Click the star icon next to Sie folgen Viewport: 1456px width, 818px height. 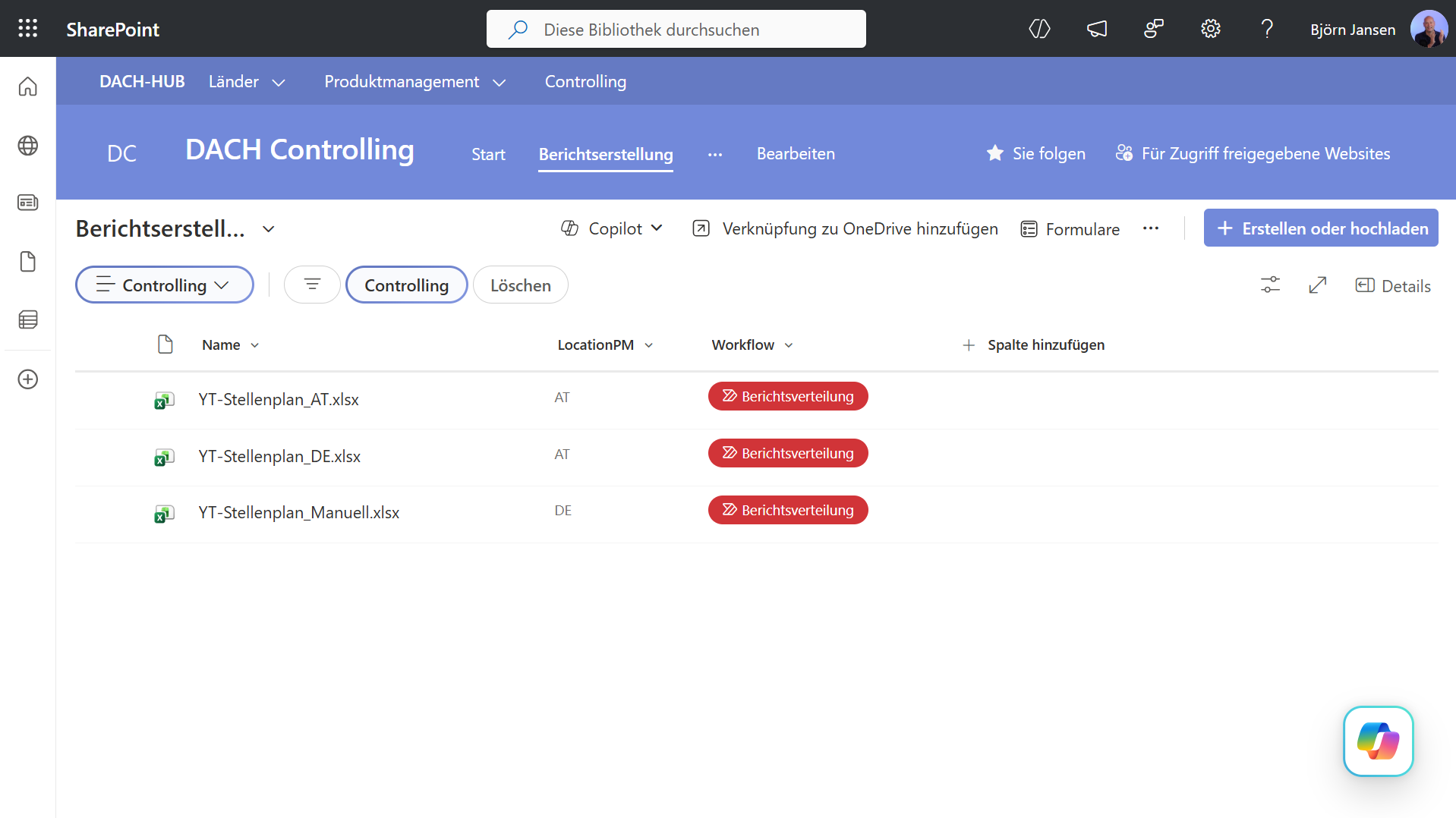click(x=995, y=153)
